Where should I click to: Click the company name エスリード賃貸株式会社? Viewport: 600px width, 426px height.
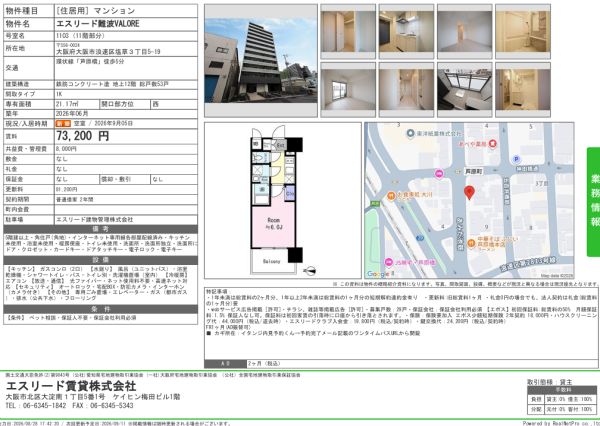tap(71, 386)
